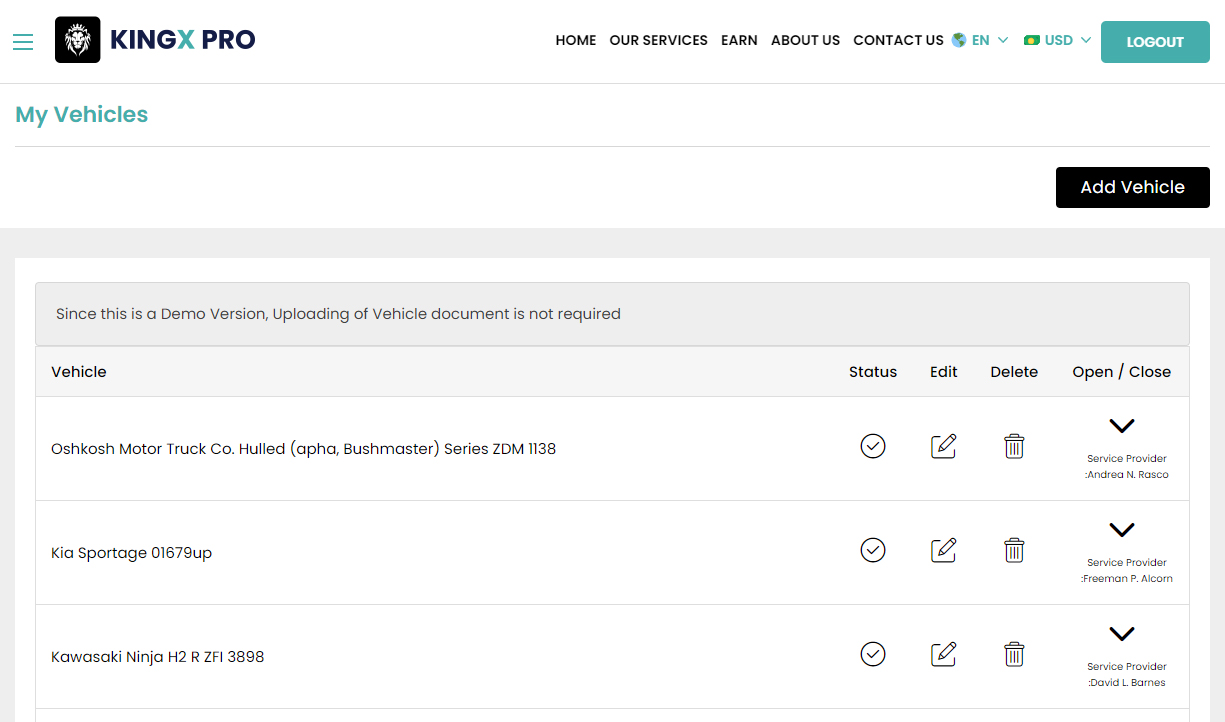Open the EARN page

click(739, 41)
